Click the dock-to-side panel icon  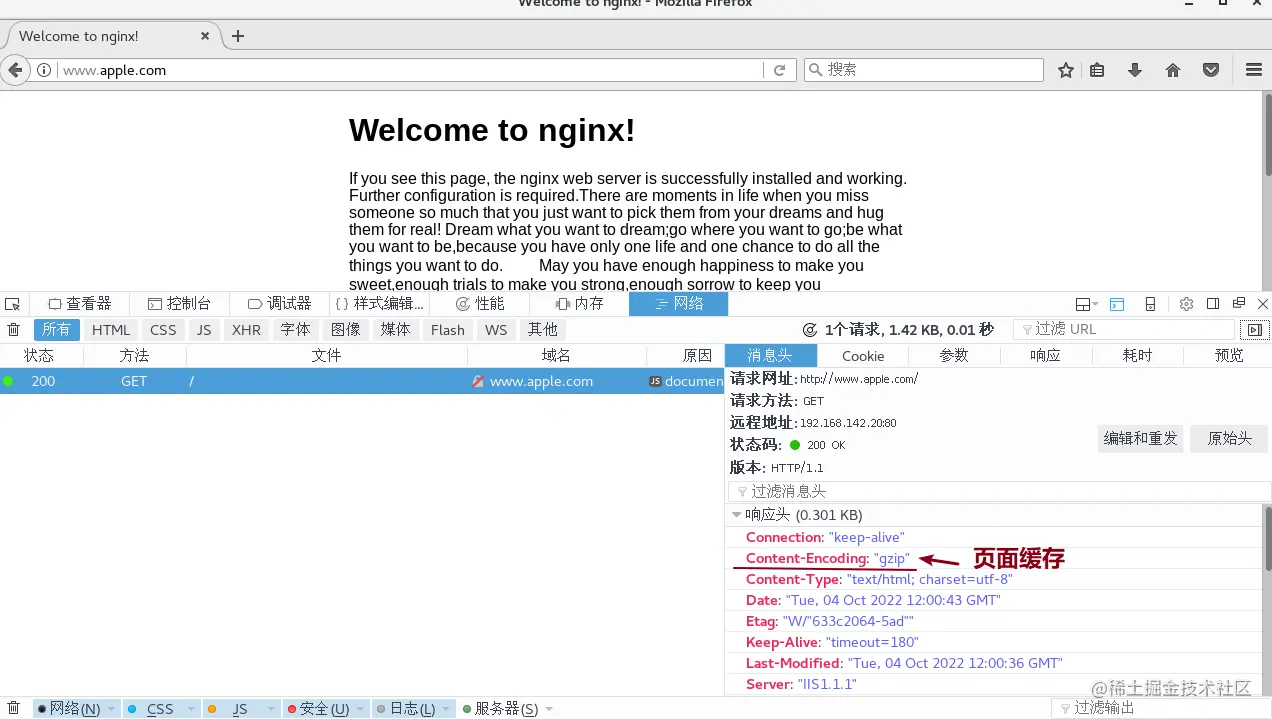[1211, 303]
